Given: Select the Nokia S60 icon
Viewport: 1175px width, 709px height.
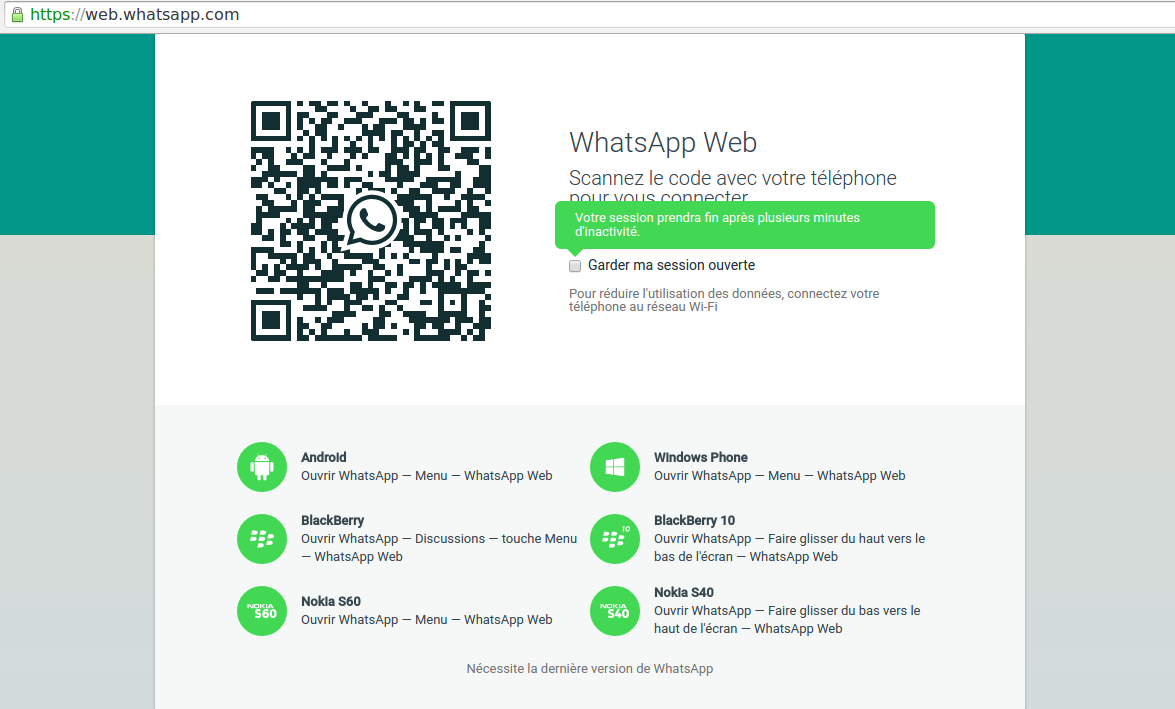Looking at the screenshot, I should point(261,610).
